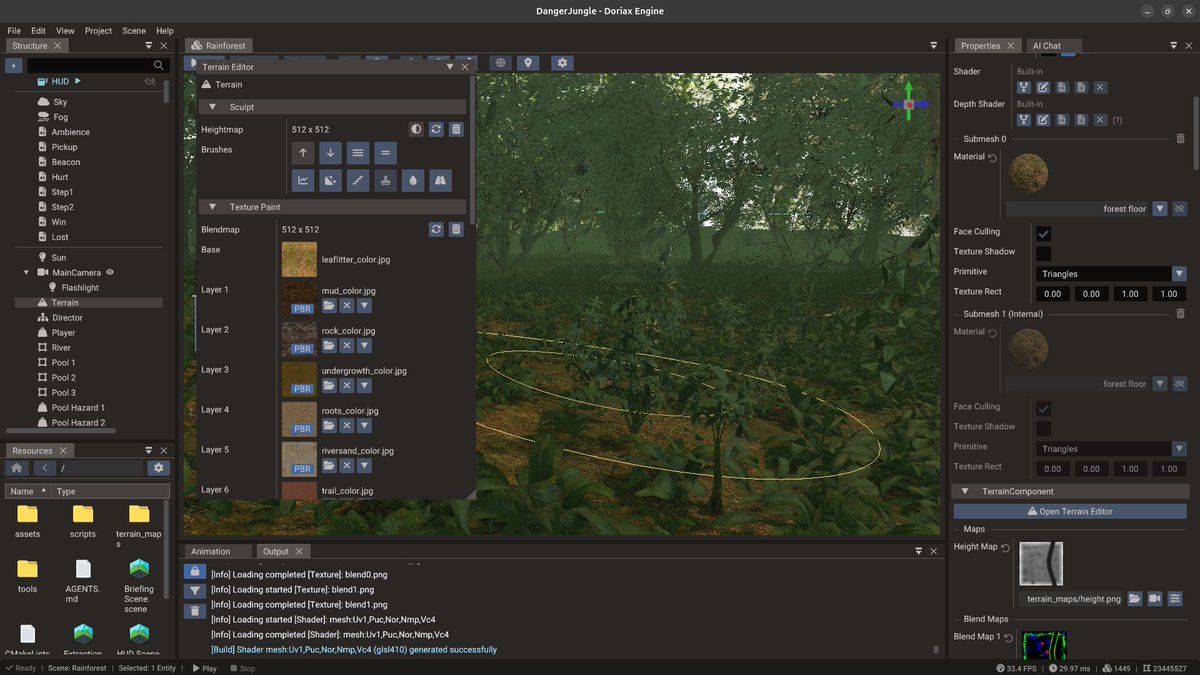Collapse the Sculpt section
Screen dimensions: 1200x675
pyautogui.click(x=212, y=107)
